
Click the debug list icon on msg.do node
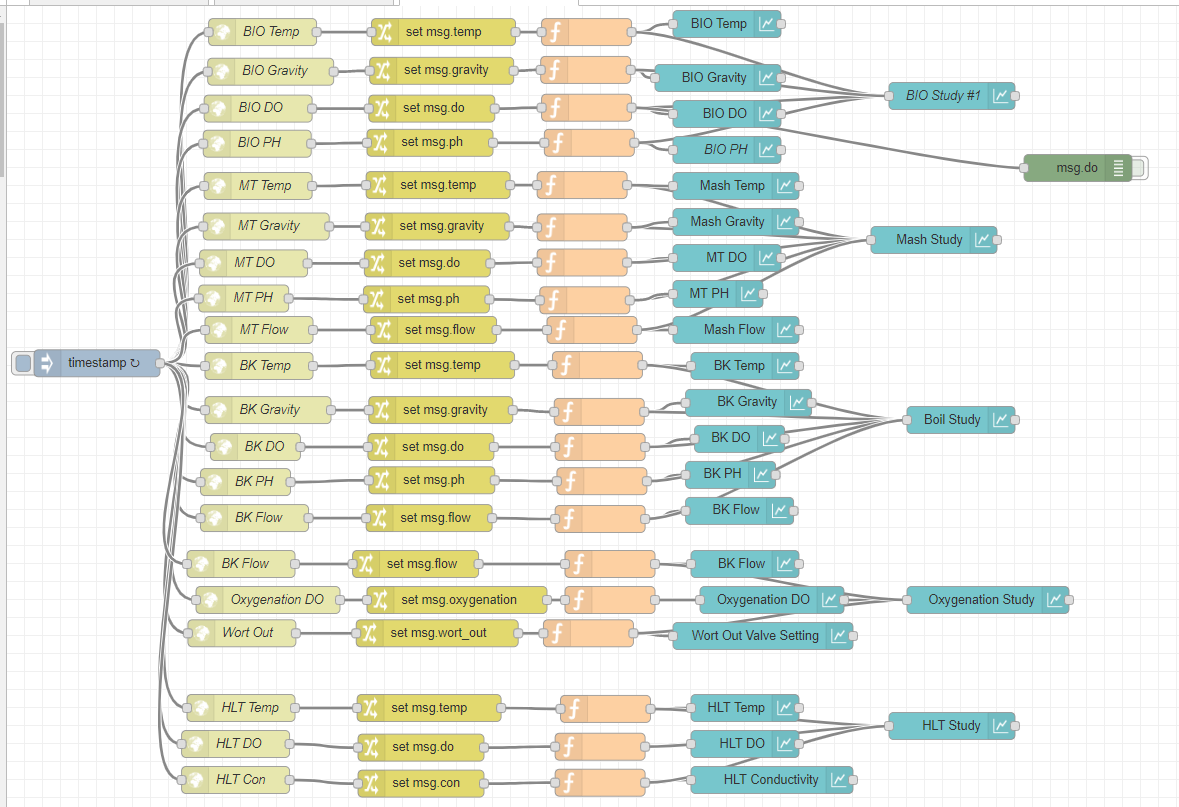tap(1118, 168)
